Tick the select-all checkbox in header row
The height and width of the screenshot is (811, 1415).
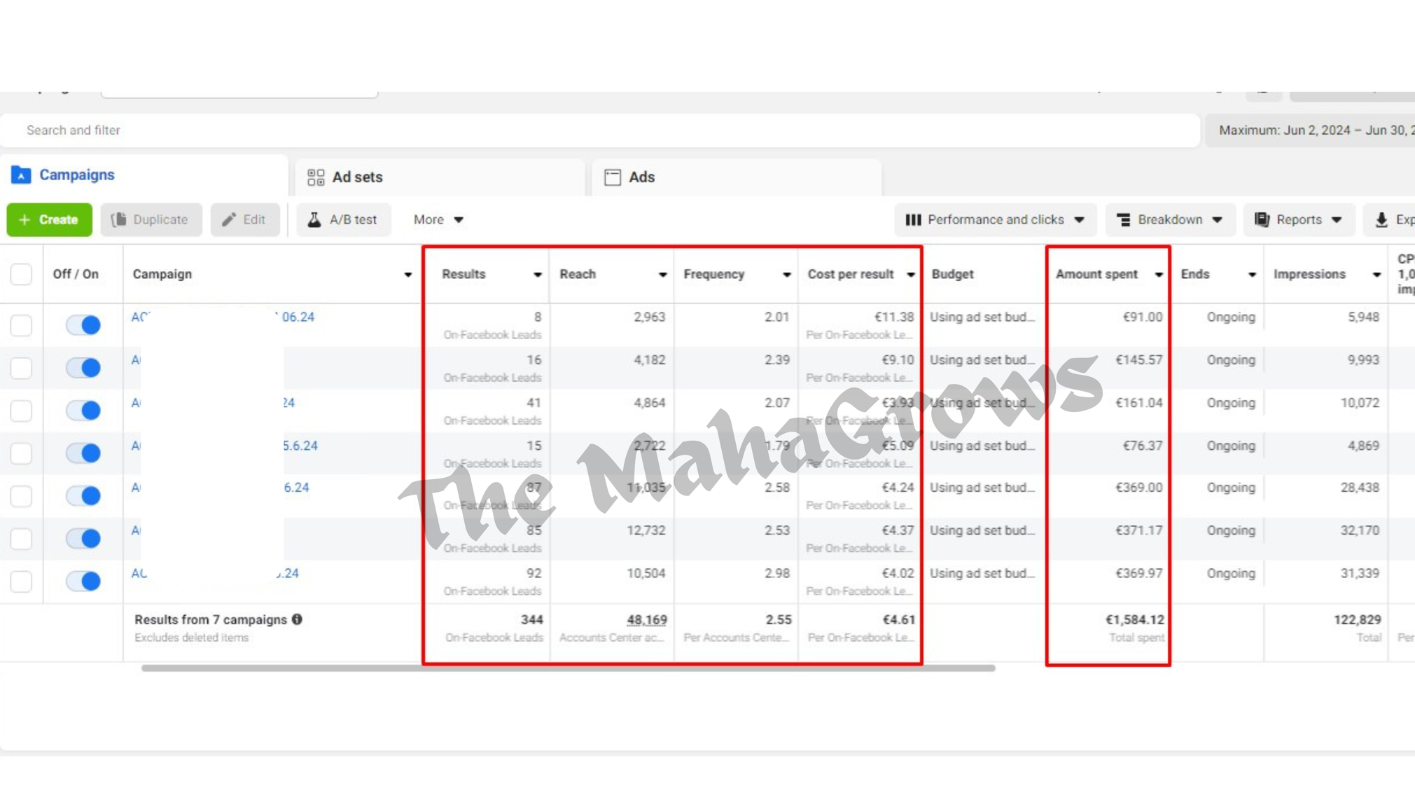point(21,274)
